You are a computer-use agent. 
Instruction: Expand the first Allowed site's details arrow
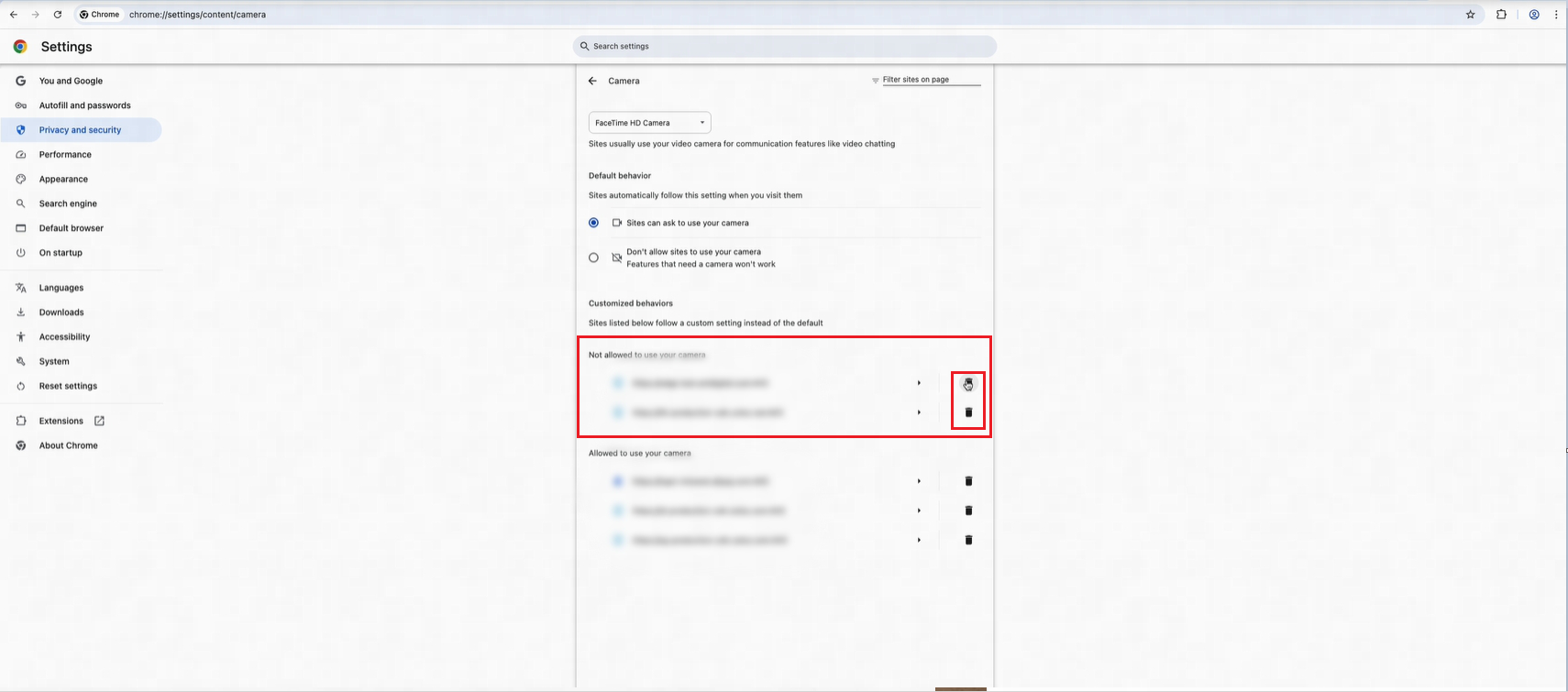click(919, 481)
